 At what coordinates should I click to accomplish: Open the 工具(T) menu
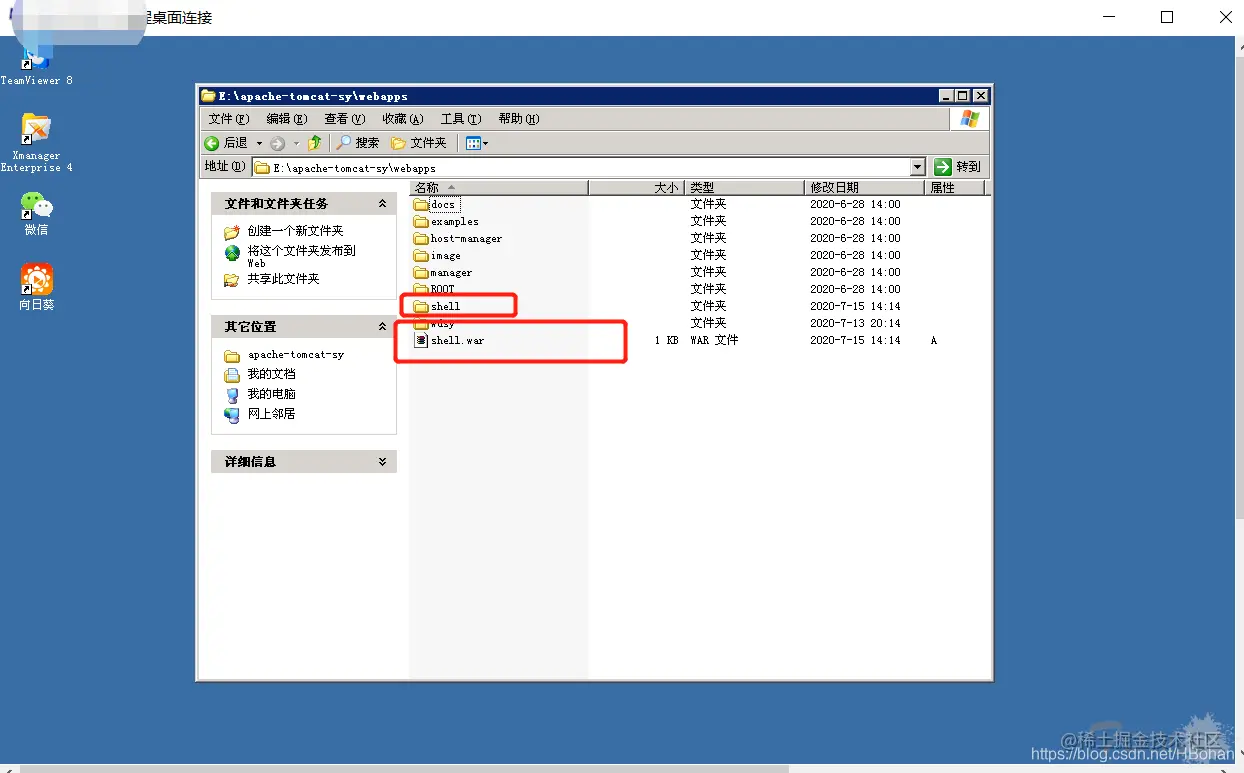461,119
